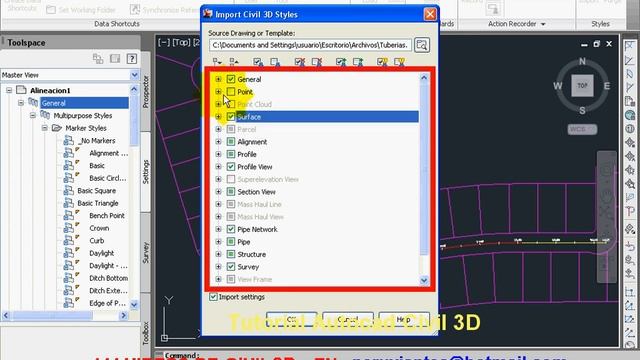
Task: Click the check all styles icon
Action: pos(258,62)
